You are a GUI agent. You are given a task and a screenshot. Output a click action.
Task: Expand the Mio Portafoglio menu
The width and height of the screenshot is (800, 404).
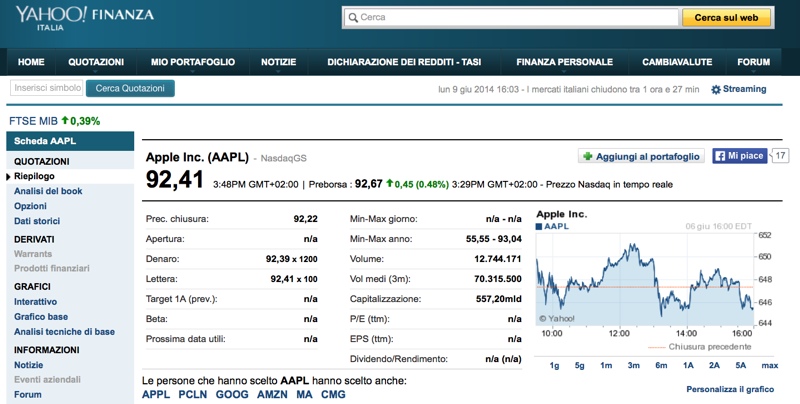[x=192, y=62]
